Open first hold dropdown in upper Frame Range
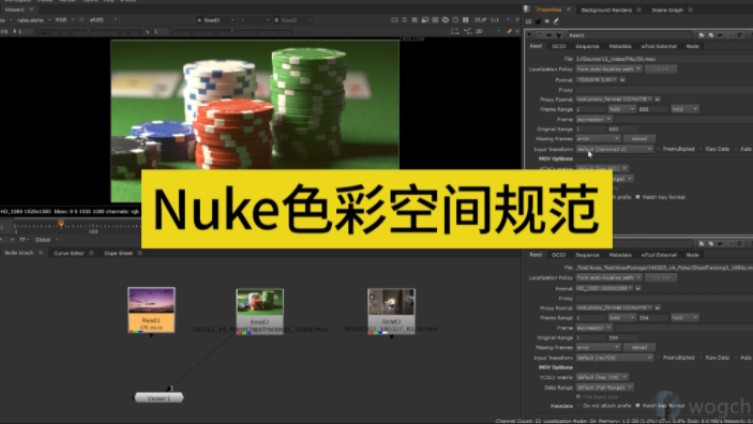Screen dimensions: 753x424 621,109
